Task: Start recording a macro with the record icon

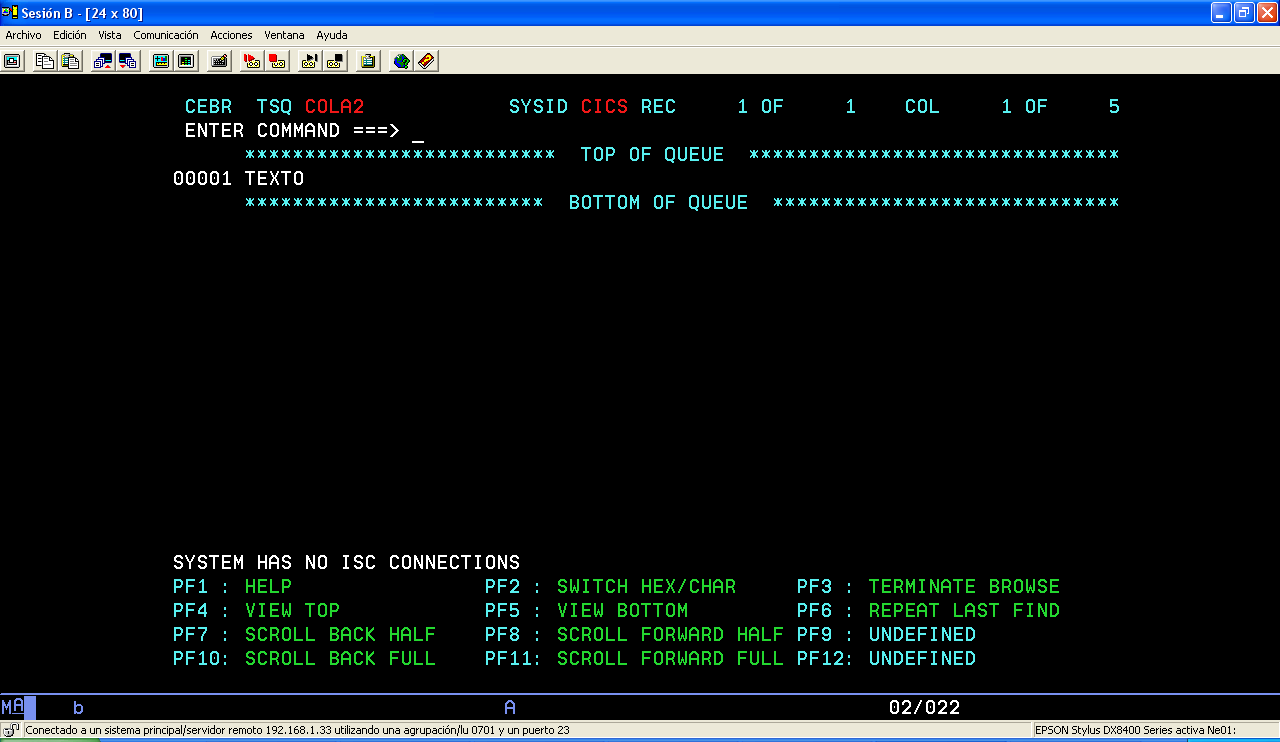Action: point(251,61)
